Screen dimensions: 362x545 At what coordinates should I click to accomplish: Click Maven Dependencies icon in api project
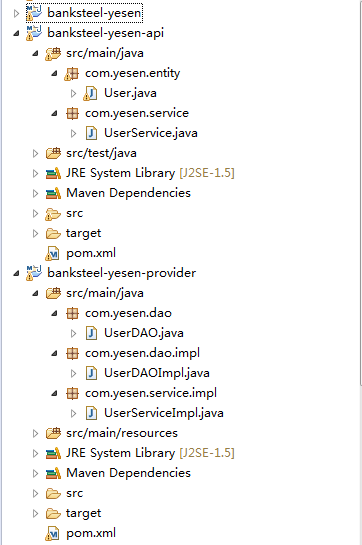coord(53,193)
